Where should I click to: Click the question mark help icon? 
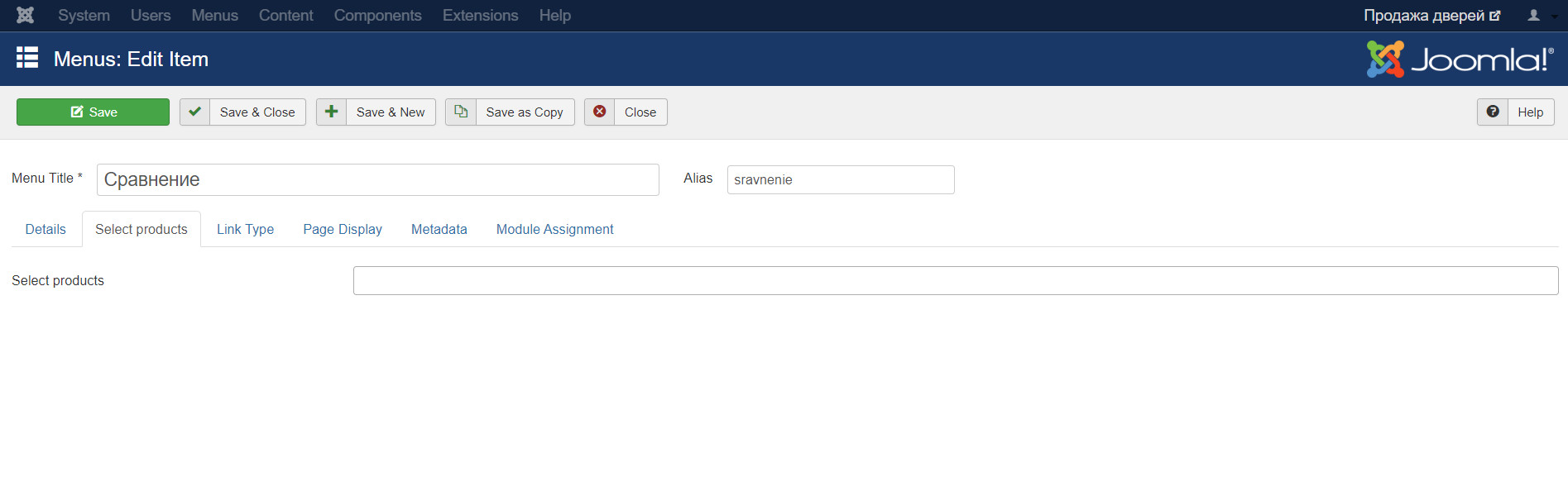click(1493, 112)
